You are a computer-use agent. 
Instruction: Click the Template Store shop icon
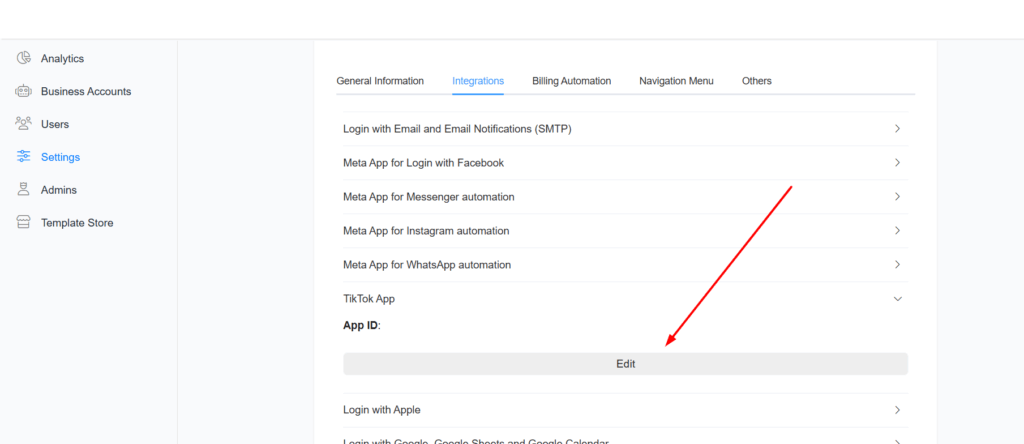[x=24, y=223]
